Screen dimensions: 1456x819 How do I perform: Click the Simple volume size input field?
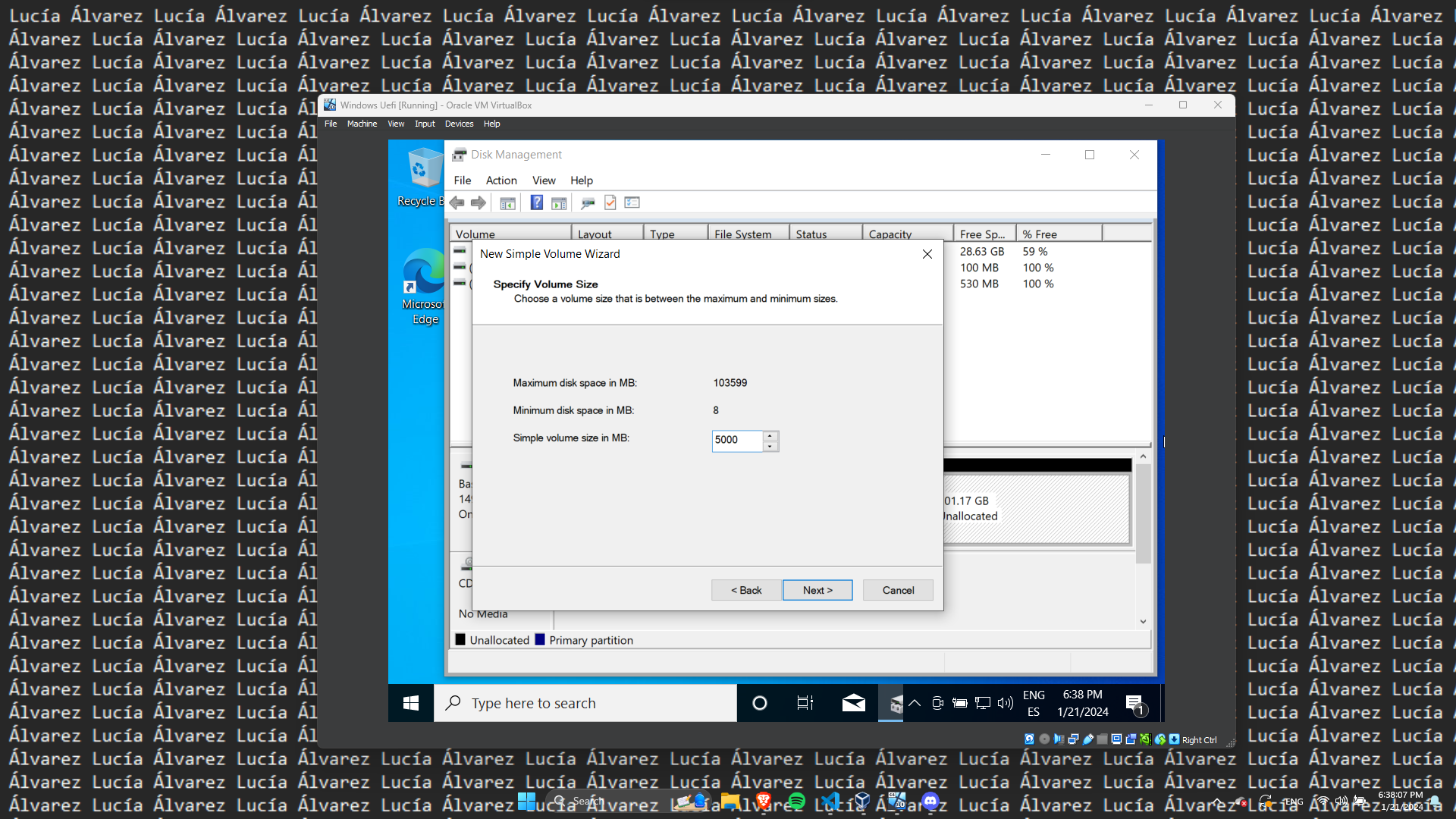[736, 440]
